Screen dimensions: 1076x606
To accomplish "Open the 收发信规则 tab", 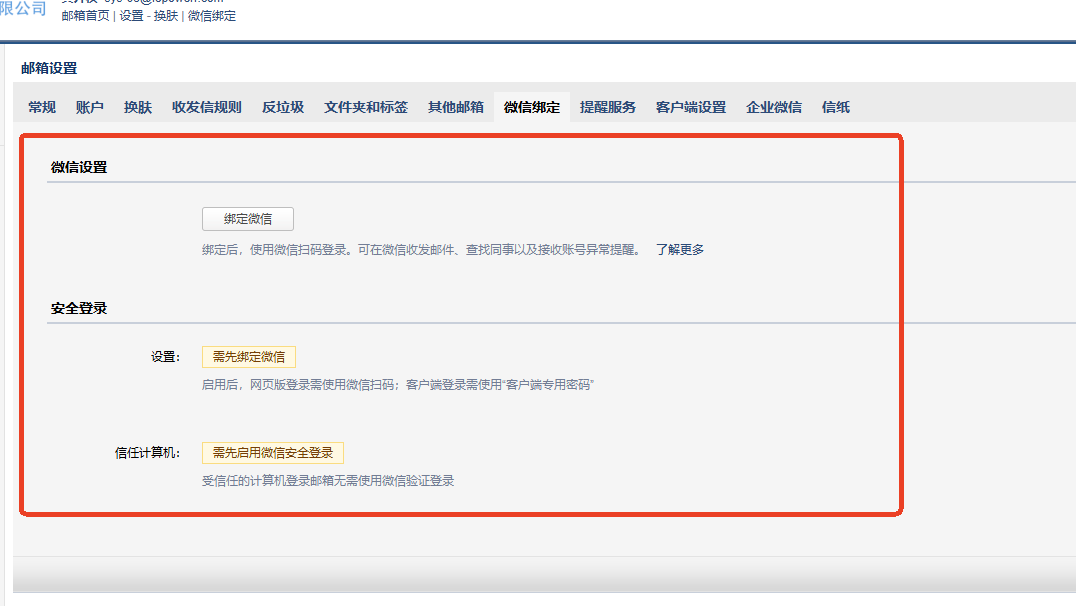I will click(207, 107).
